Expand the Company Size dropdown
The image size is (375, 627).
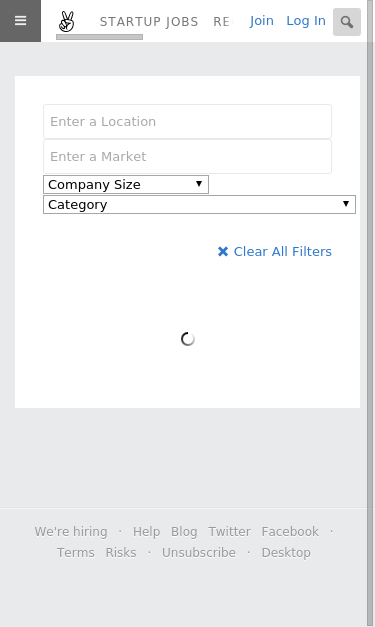[x=126, y=184]
